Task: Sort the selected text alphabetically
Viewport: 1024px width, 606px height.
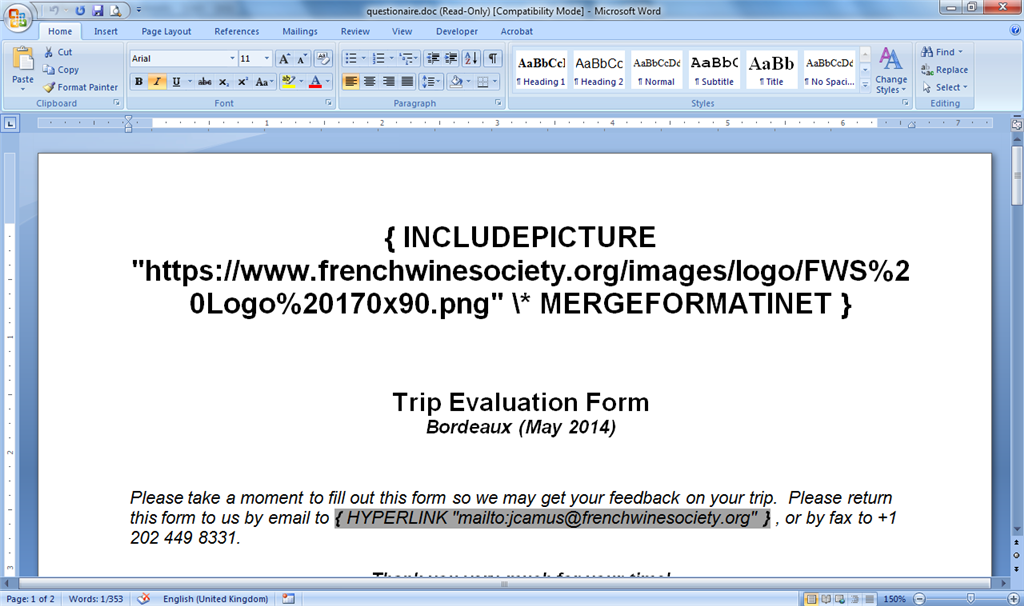Action: tap(472, 59)
